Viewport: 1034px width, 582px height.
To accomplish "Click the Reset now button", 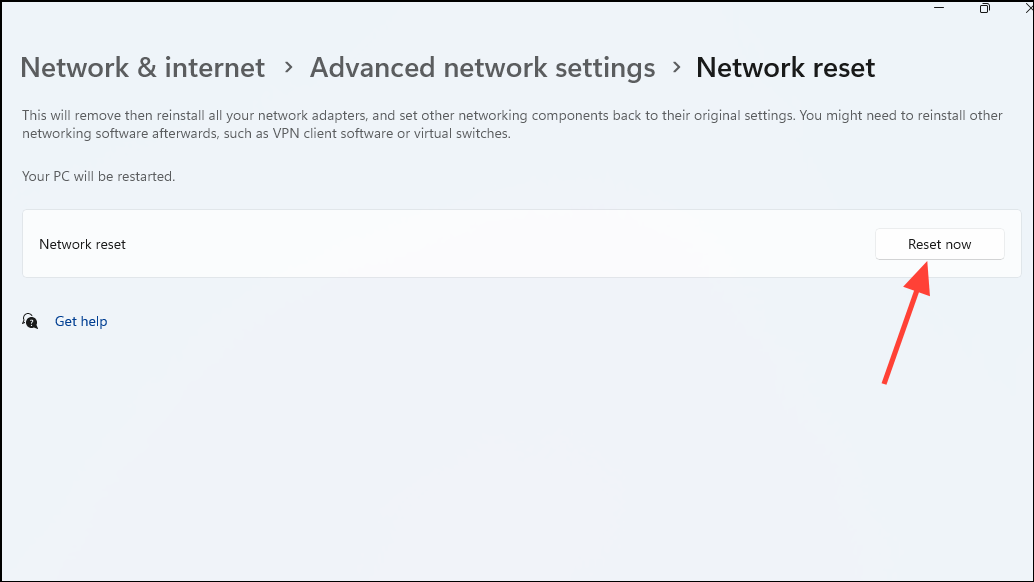I will click(x=939, y=244).
